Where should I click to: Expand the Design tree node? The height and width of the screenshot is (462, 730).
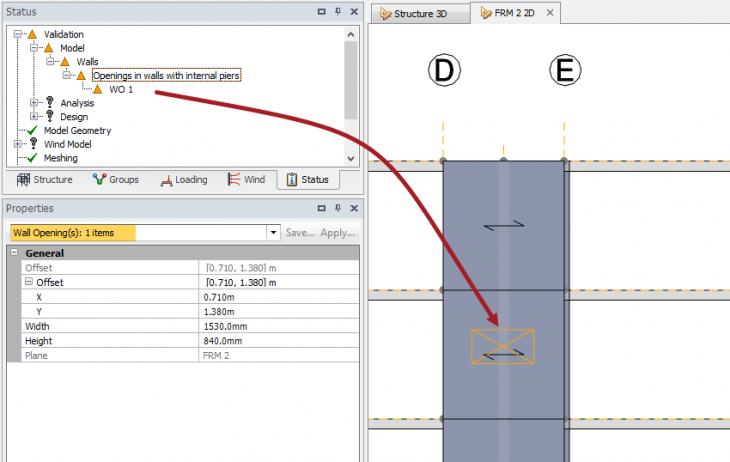point(35,117)
